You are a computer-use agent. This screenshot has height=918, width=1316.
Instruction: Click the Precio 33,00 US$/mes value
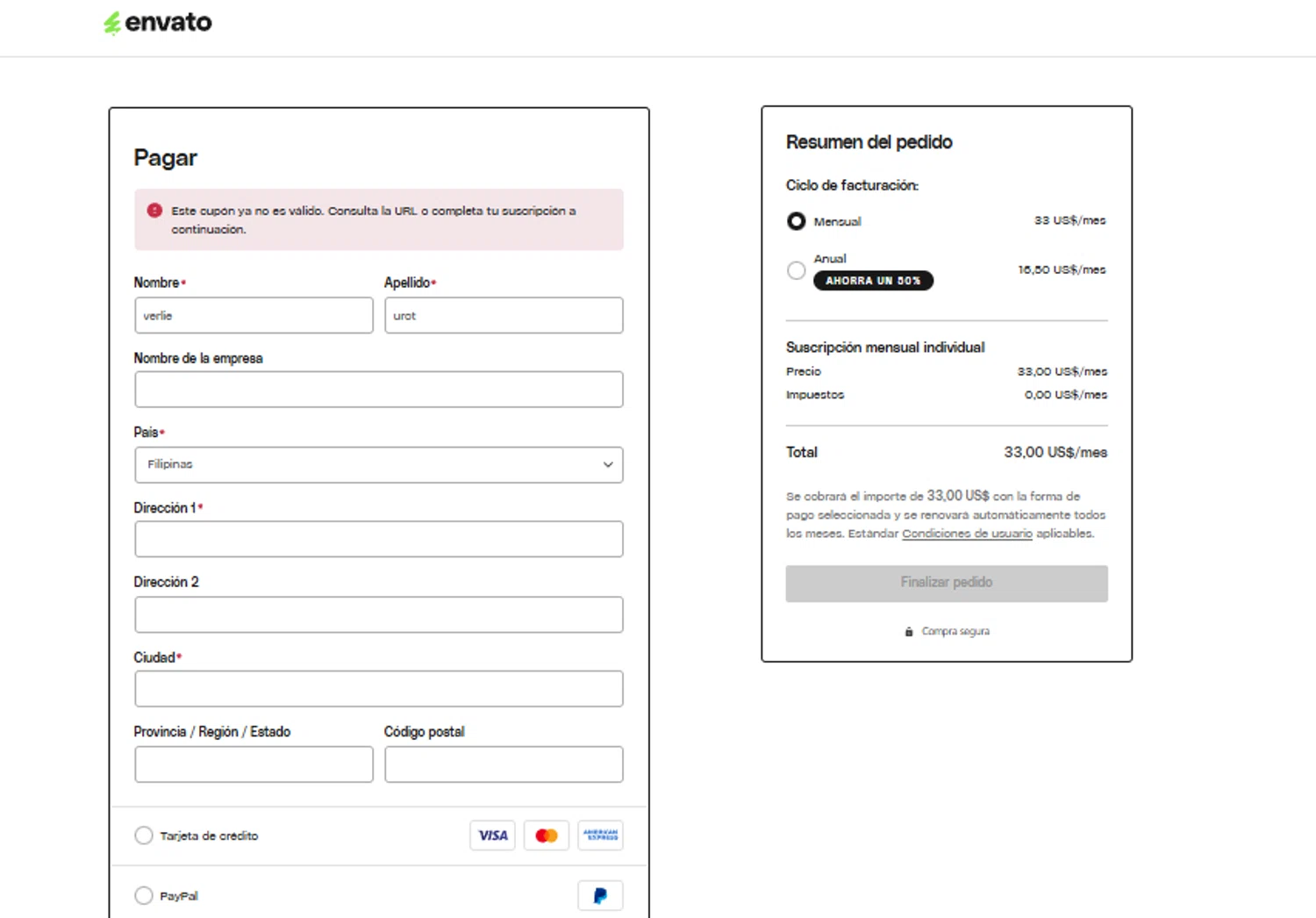pyautogui.click(x=1062, y=371)
